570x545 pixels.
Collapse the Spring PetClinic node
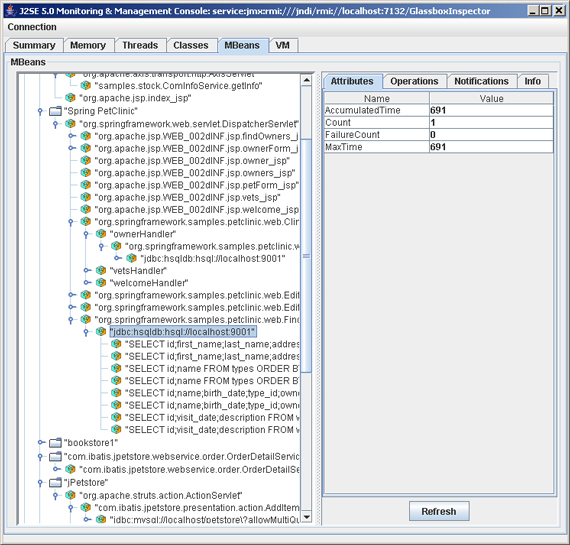40,111
